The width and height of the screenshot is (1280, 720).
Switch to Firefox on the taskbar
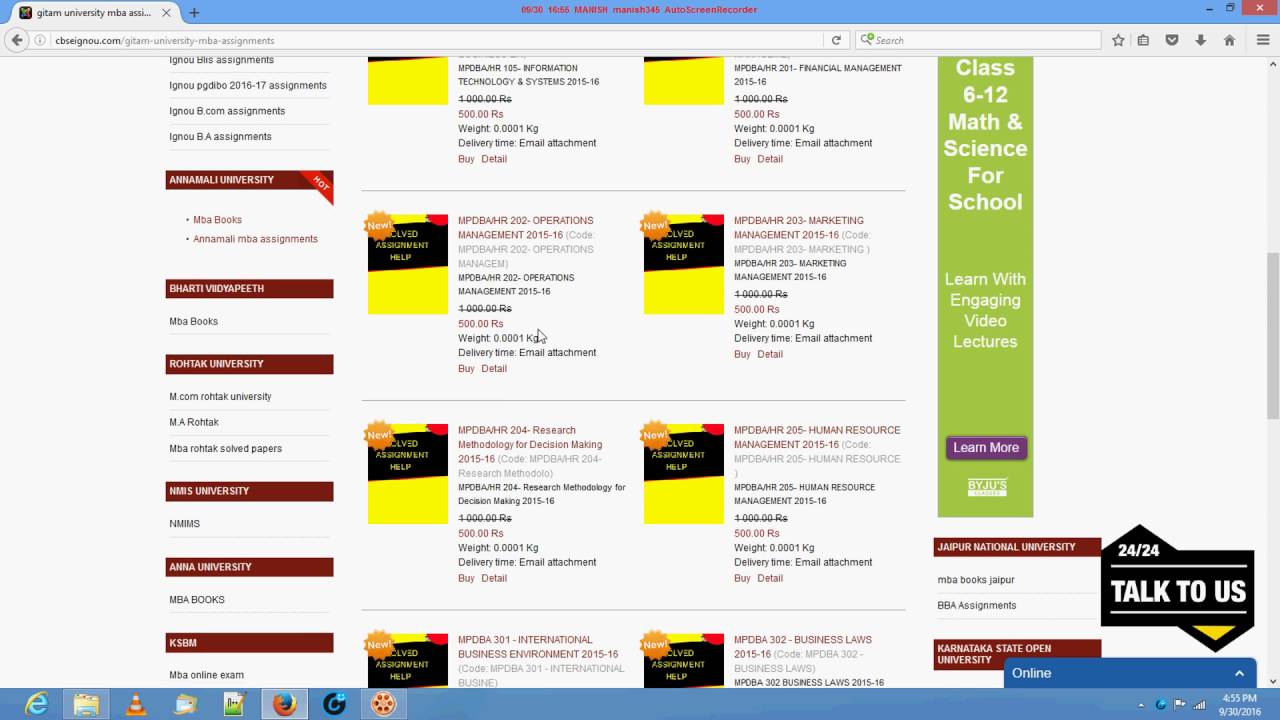click(284, 704)
